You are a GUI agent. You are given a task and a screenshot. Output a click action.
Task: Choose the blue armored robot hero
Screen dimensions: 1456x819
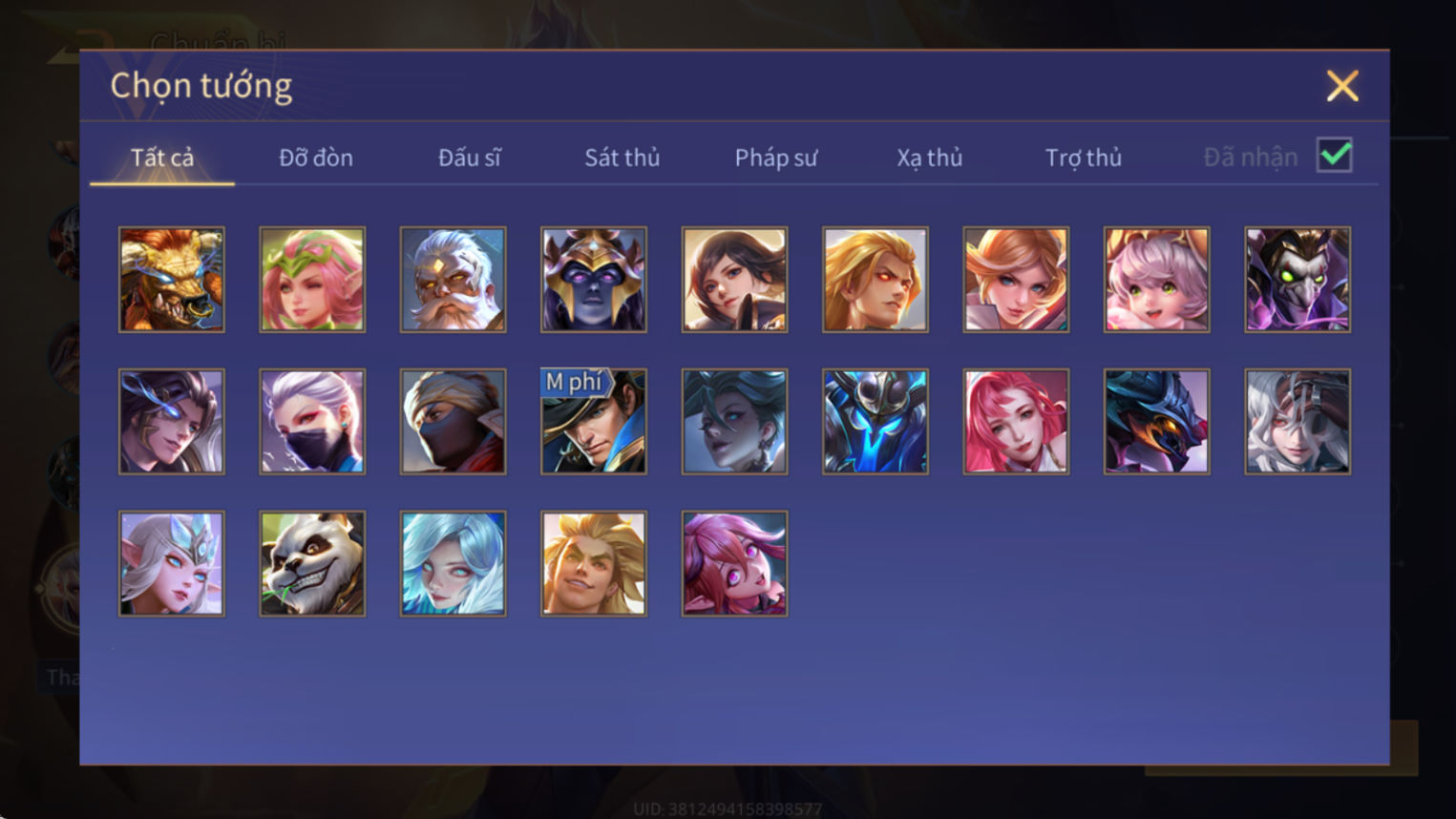click(876, 422)
